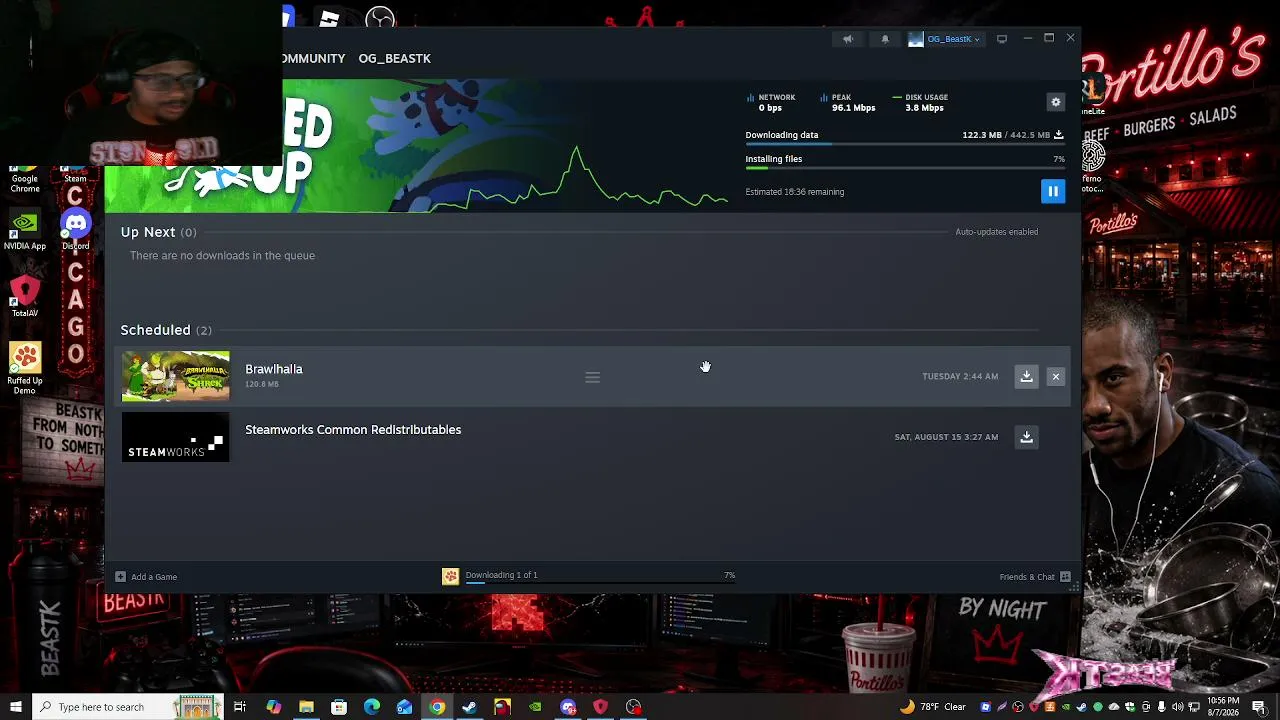Open File Explorer from the taskbar
This screenshot has width=1280, height=720.
pyautogui.click(x=306, y=707)
